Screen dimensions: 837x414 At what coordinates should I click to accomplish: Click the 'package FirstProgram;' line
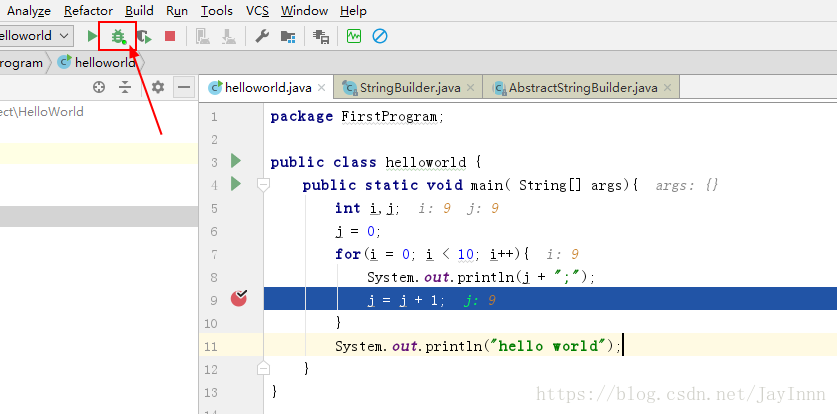coord(357,116)
